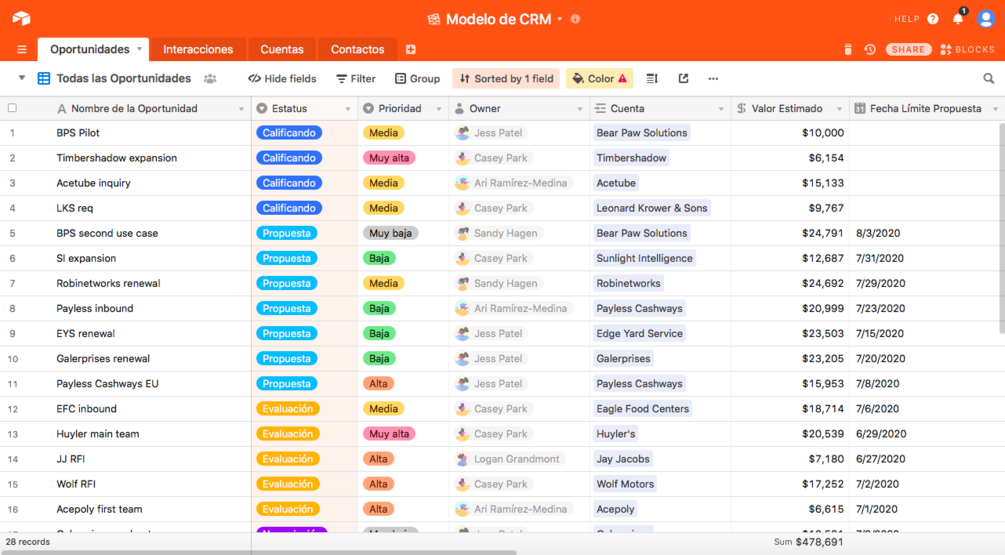Open the revision history clock icon
This screenshot has width=1005, height=555.
point(870,49)
